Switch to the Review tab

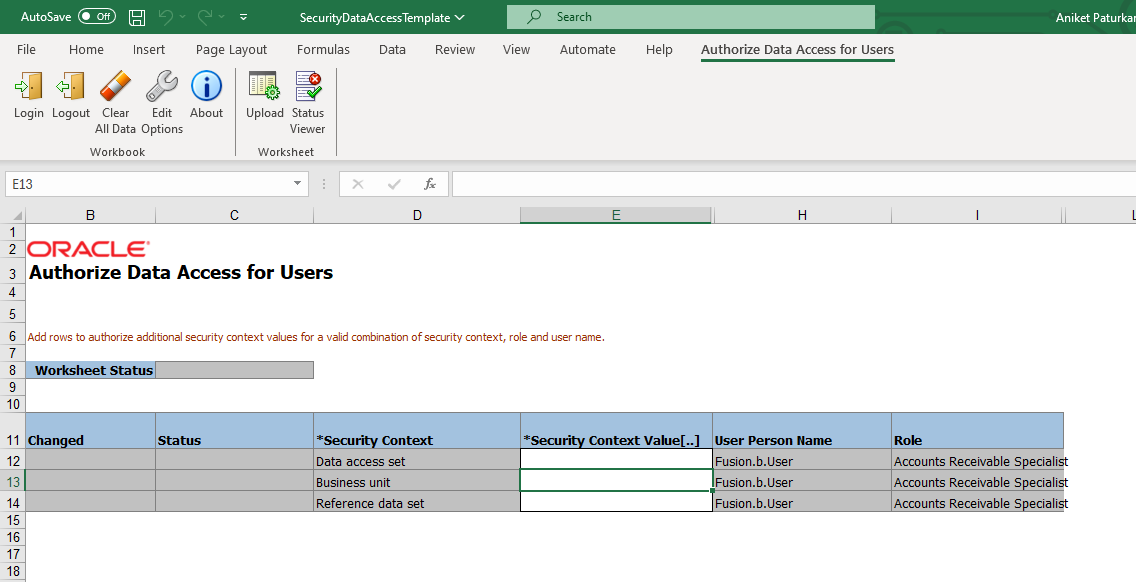(455, 49)
